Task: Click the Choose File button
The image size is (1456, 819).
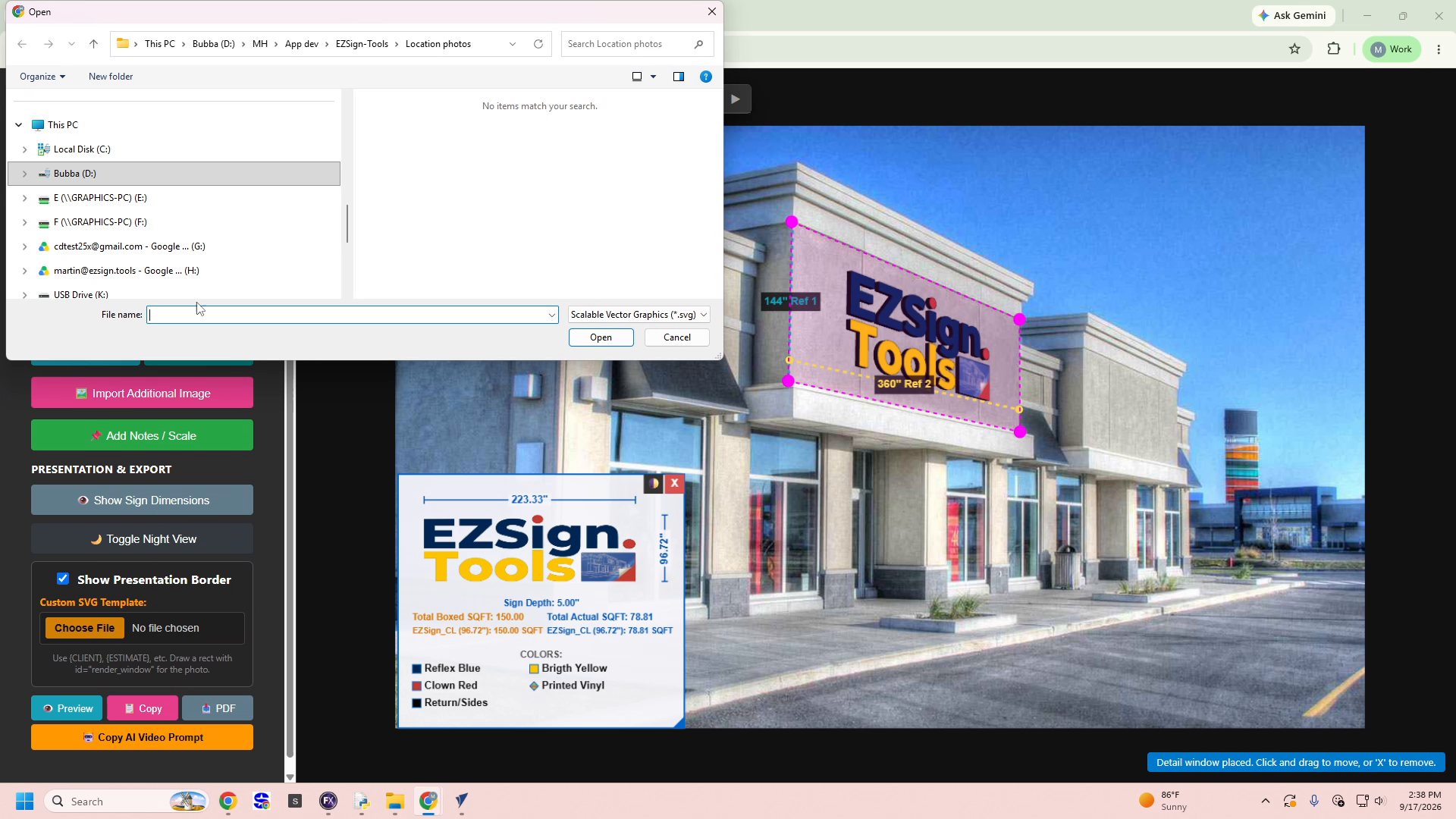Action: (x=85, y=628)
